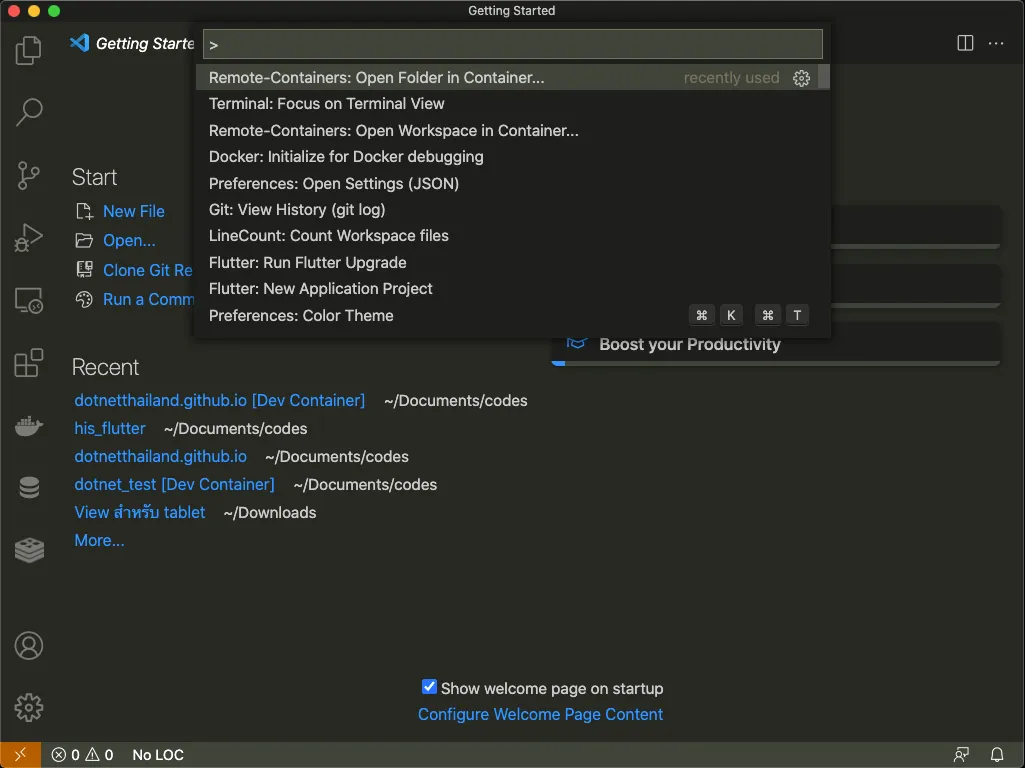Click the New File link
This screenshot has height=768, width=1025.
[133, 211]
